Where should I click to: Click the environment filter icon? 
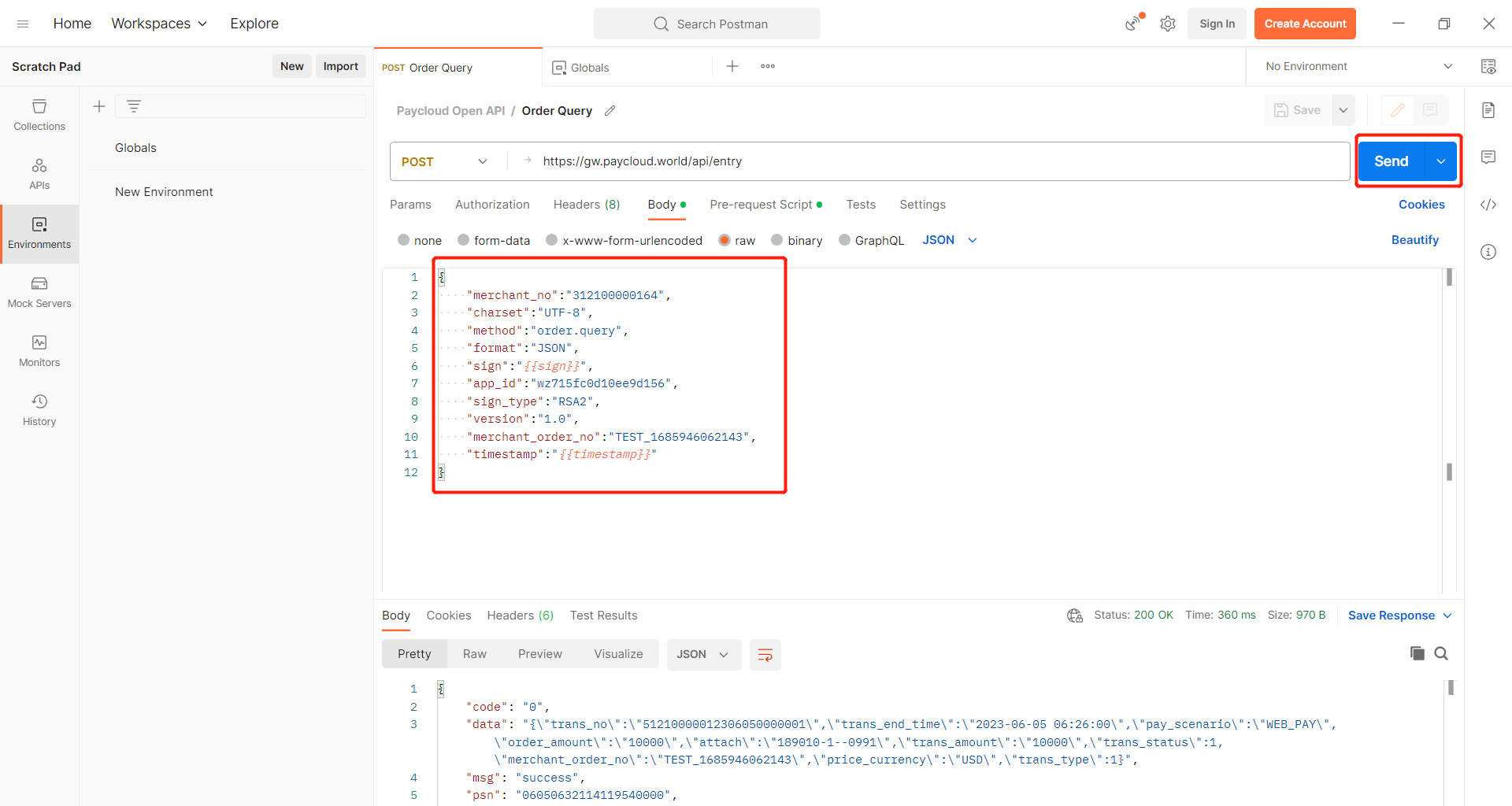[x=134, y=106]
